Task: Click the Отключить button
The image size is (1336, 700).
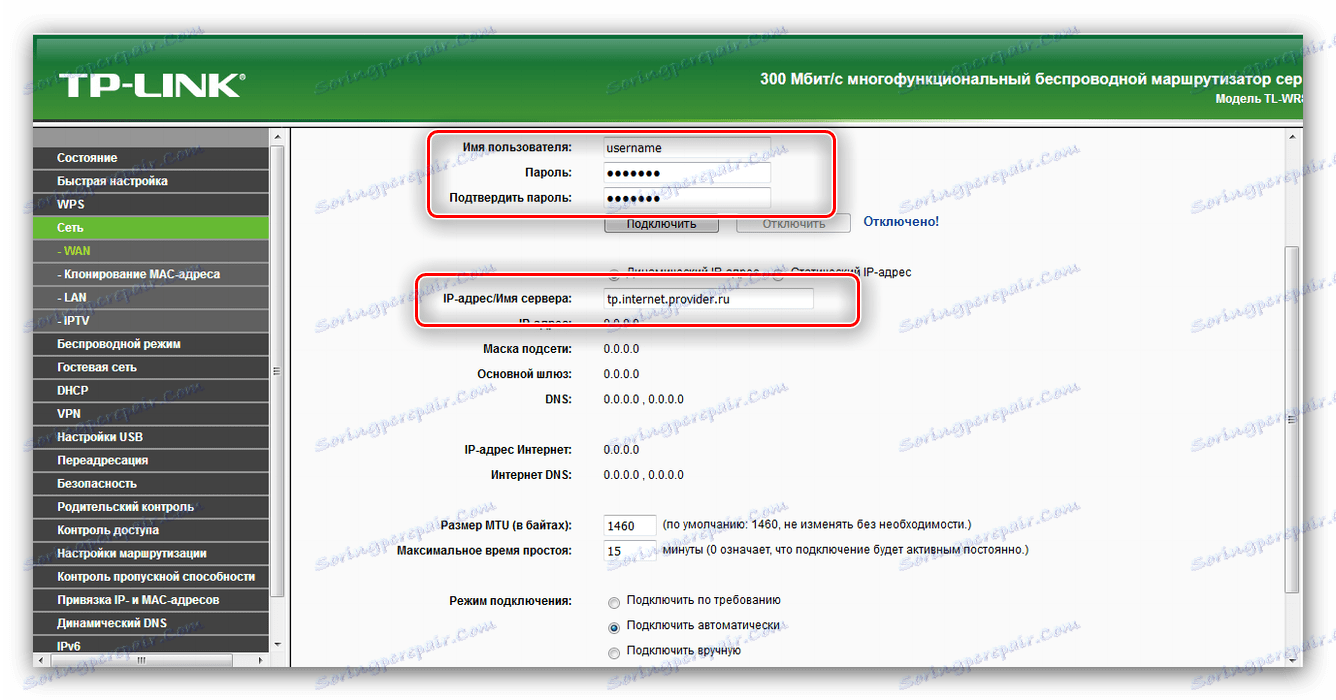Action: point(794,223)
